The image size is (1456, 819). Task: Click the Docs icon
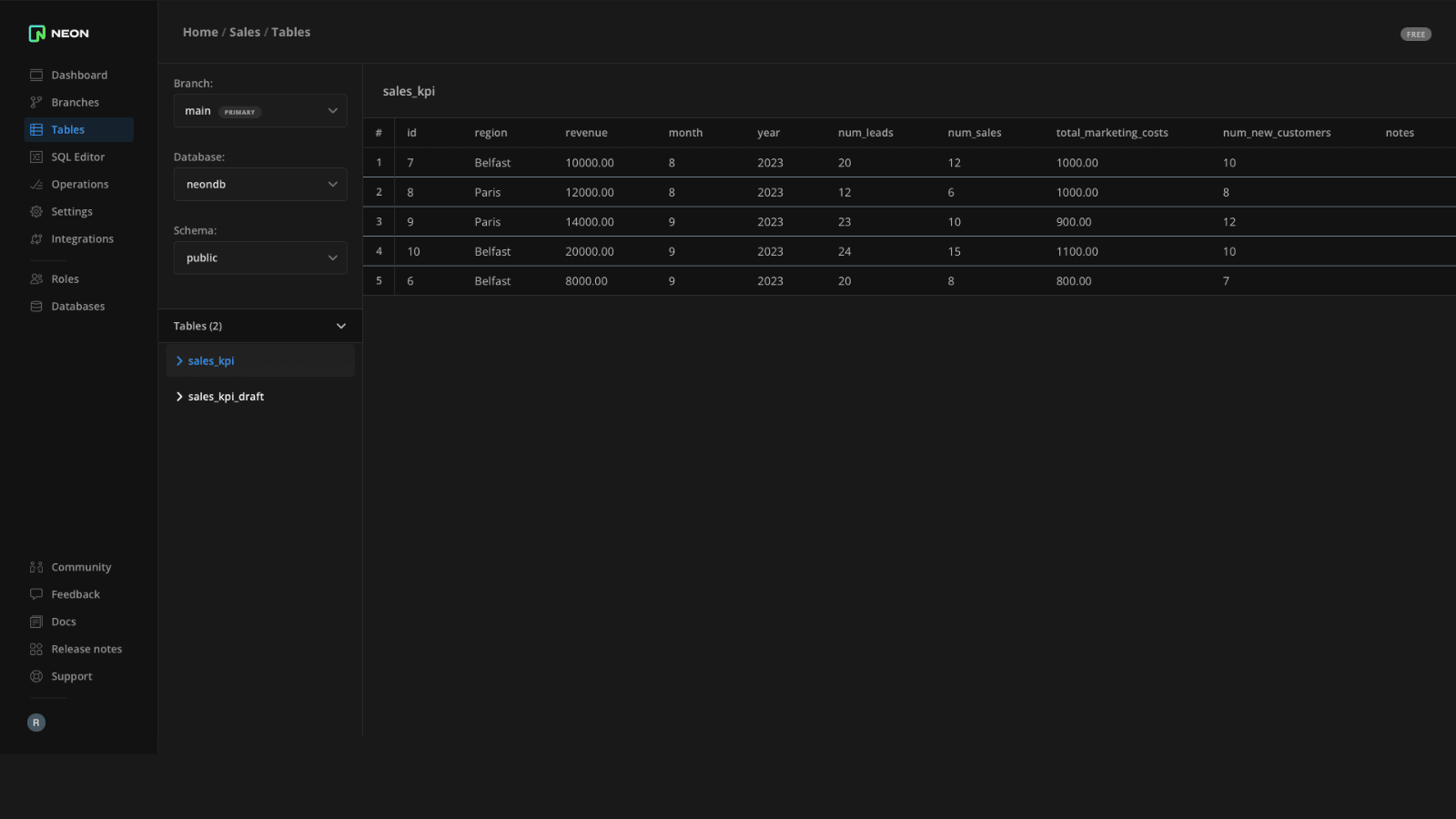pos(36,622)
